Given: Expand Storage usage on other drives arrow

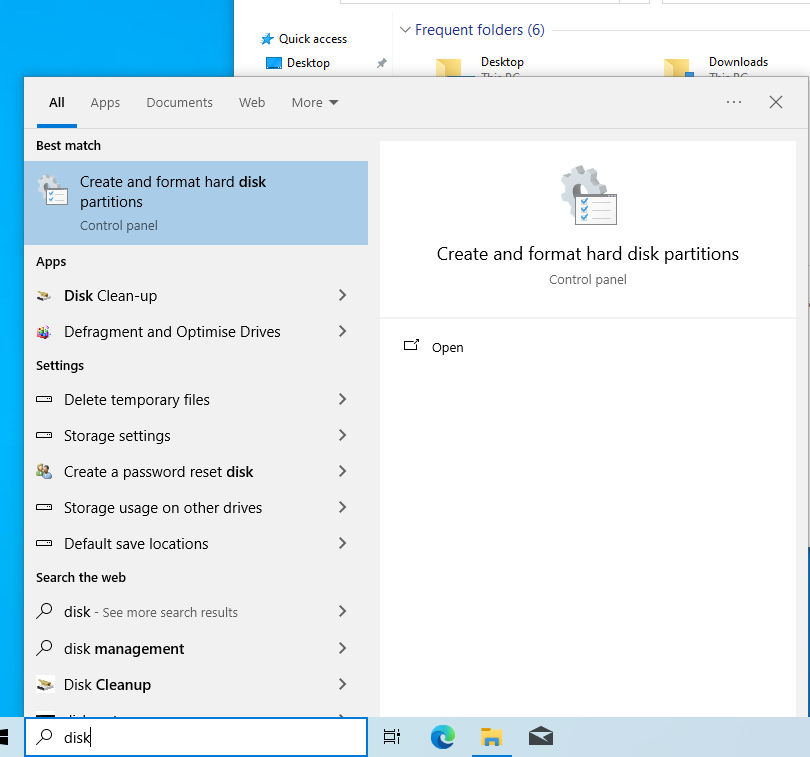Looking at the screenshot, I should [x=342, y=507].
